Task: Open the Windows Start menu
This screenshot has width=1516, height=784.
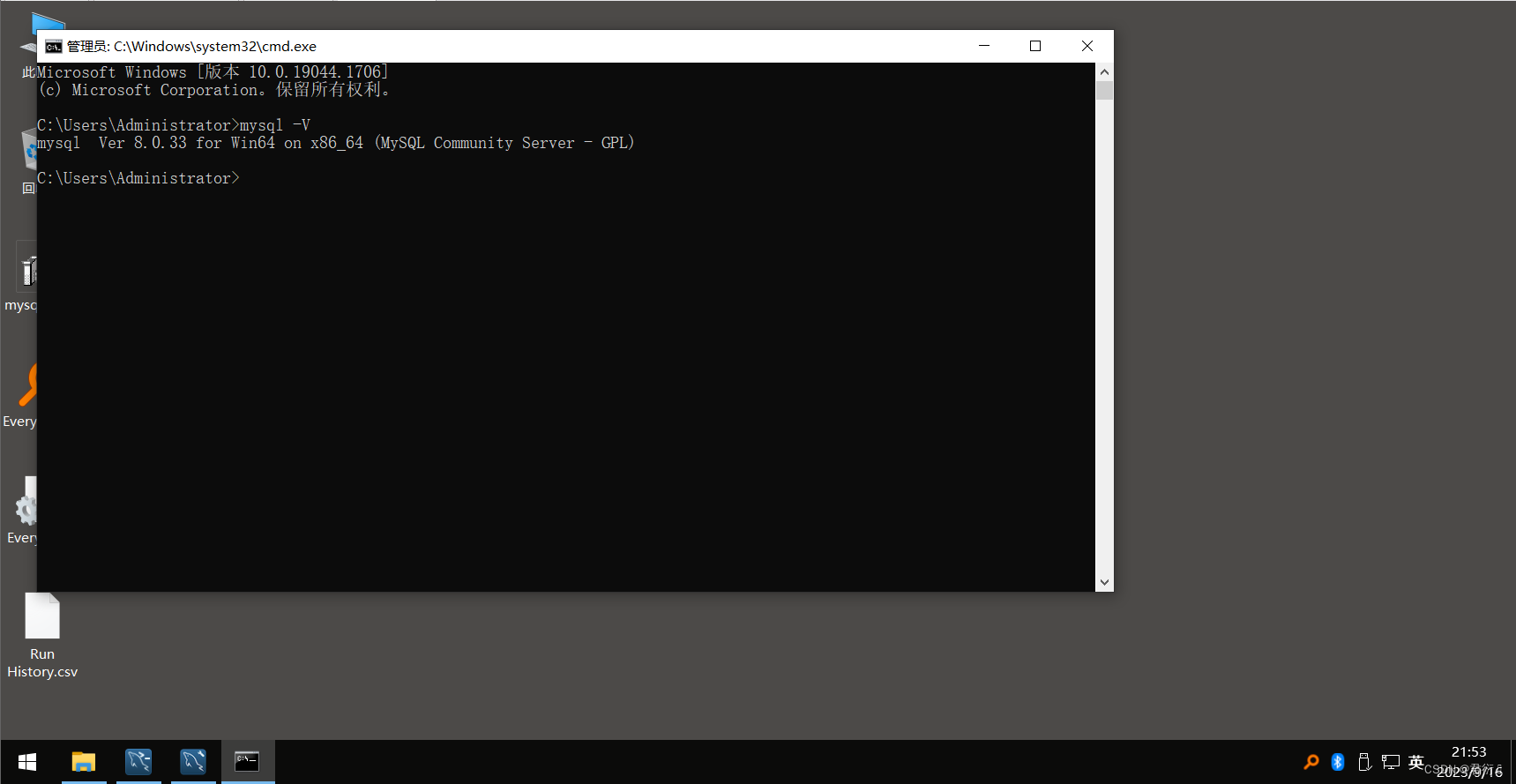Action: pos(27,762)
